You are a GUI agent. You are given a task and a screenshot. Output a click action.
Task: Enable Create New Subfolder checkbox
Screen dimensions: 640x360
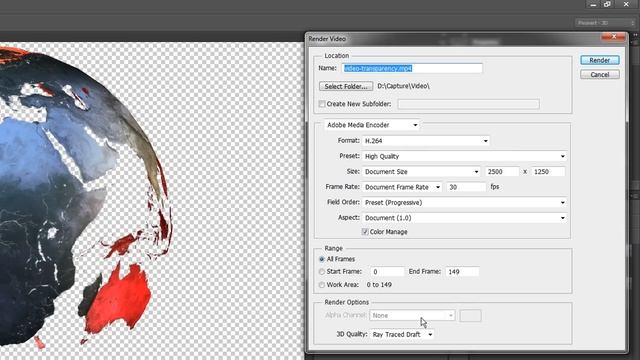(322, 104)
